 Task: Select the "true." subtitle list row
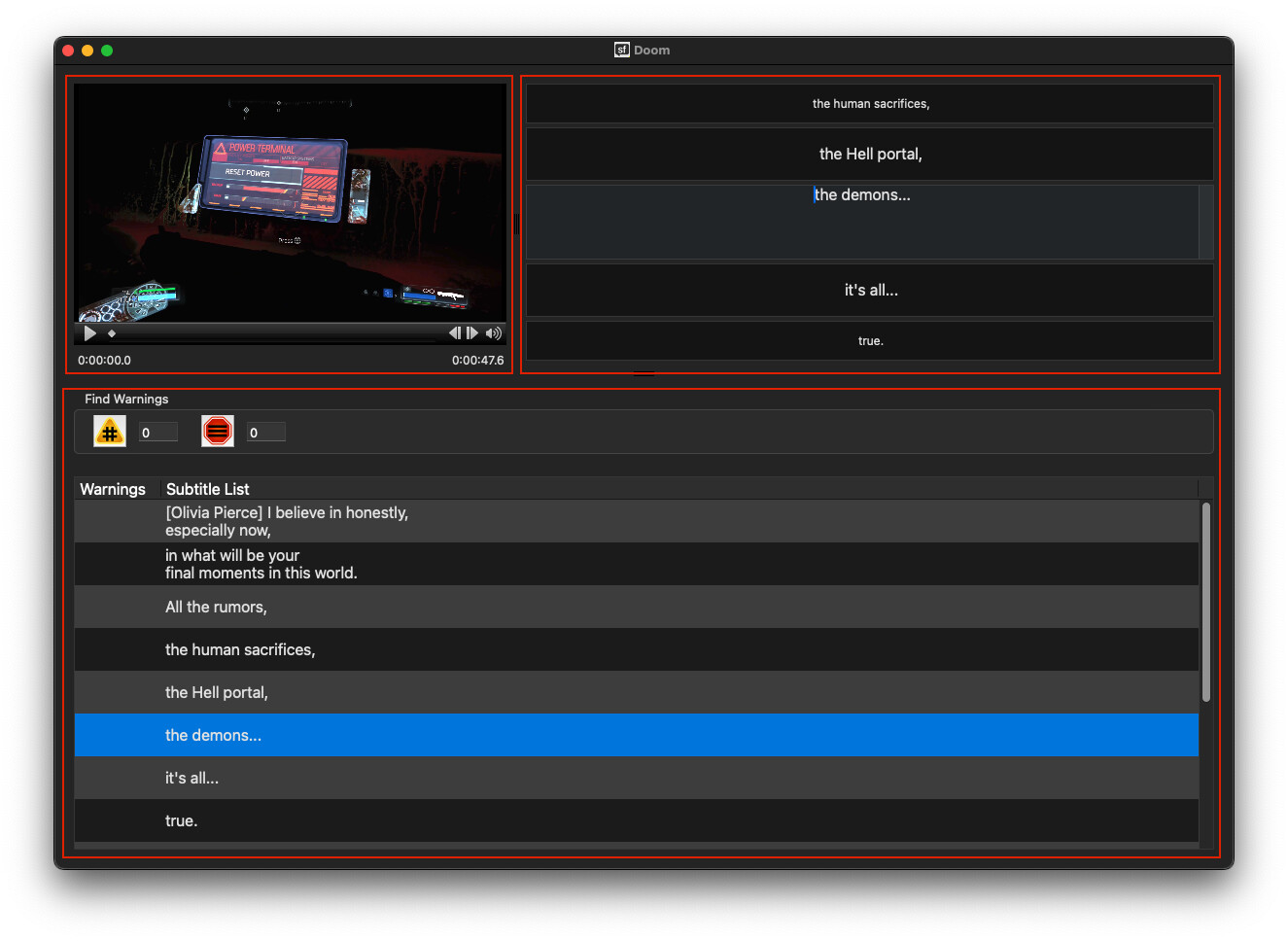181,820
